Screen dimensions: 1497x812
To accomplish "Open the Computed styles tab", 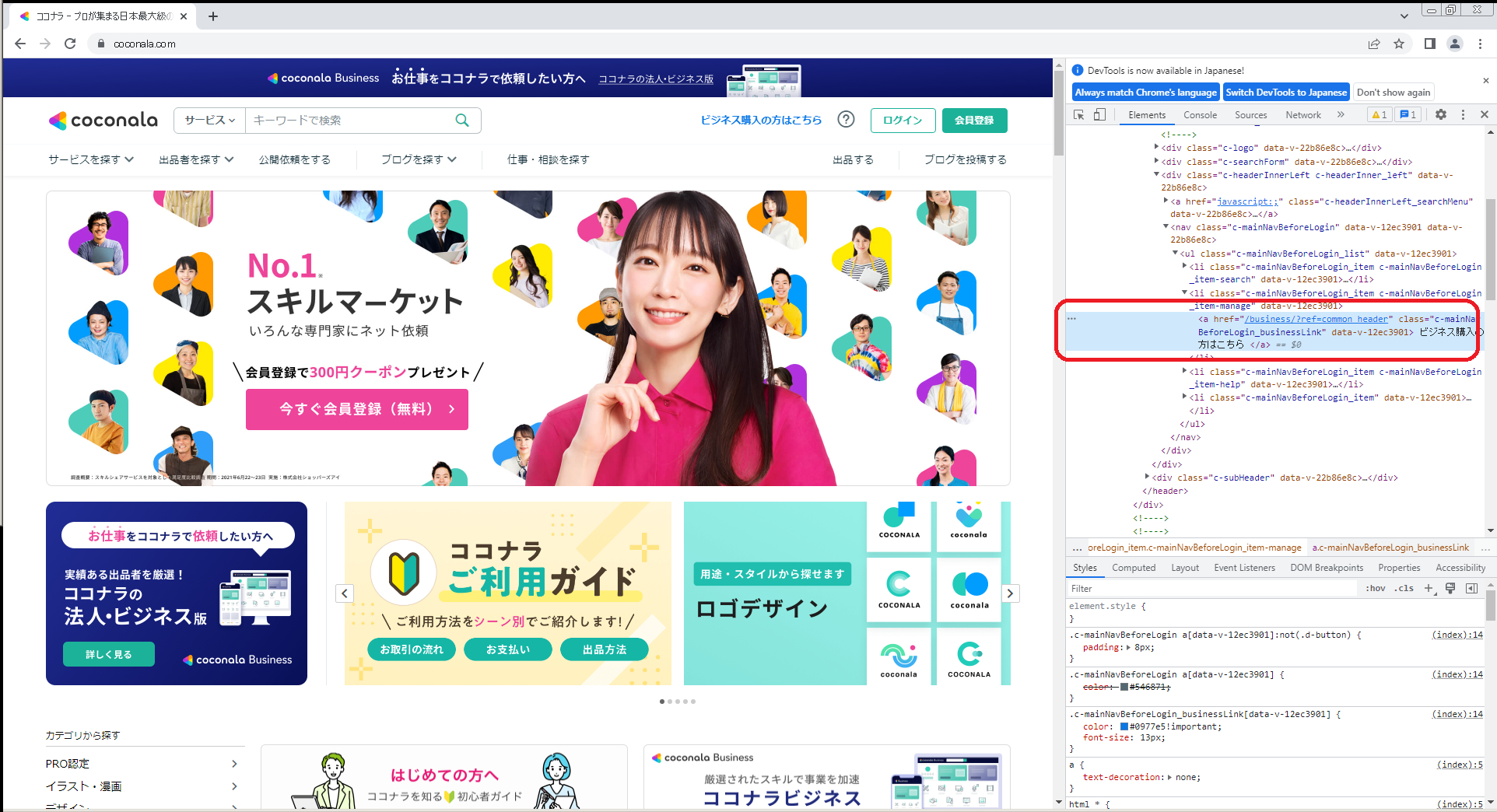I will (x=1134, y=568).
